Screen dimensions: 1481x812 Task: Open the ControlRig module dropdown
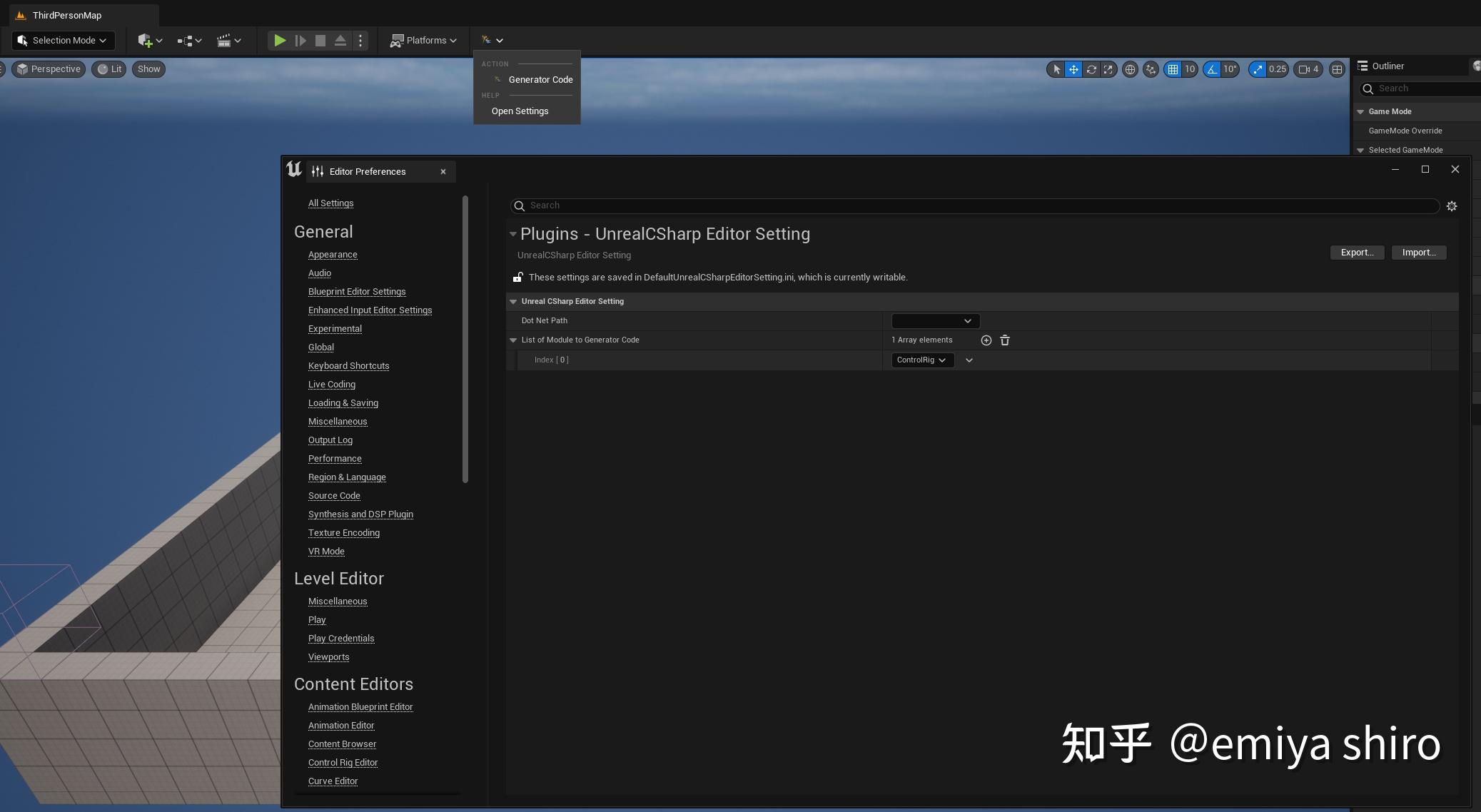[x=923, y=360]
